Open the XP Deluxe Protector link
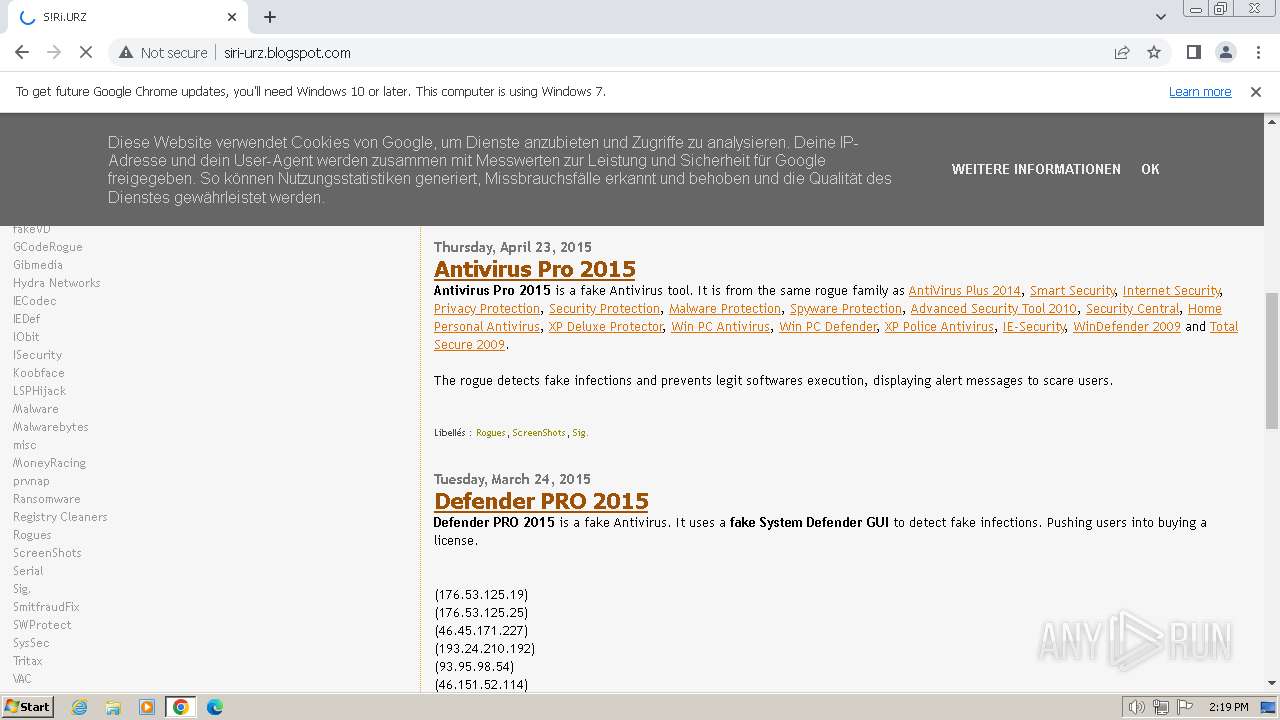The image size is (1280, 720). [606, 327]
